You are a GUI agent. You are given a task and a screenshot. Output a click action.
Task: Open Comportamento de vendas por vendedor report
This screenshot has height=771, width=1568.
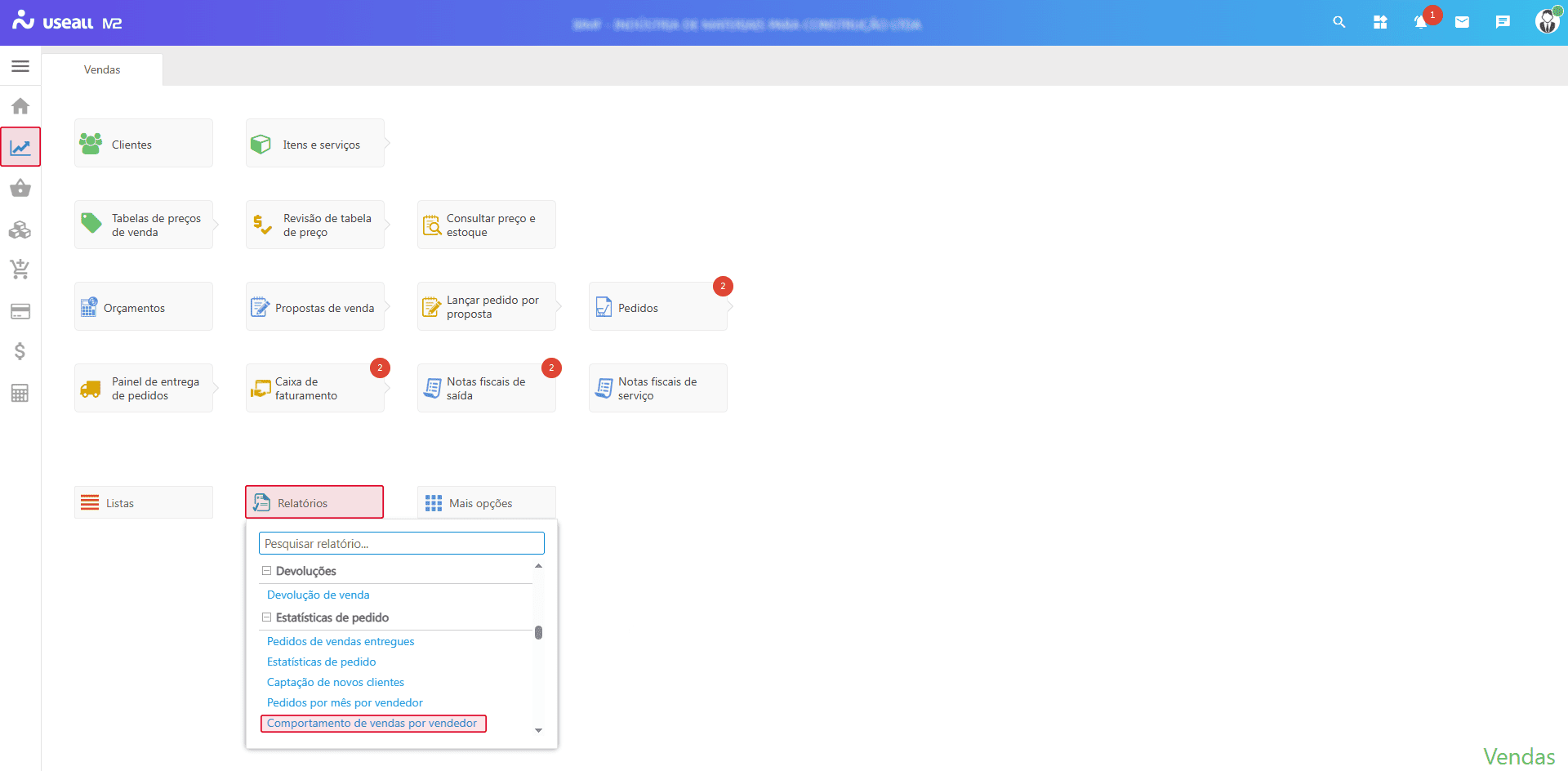(372, 724)
